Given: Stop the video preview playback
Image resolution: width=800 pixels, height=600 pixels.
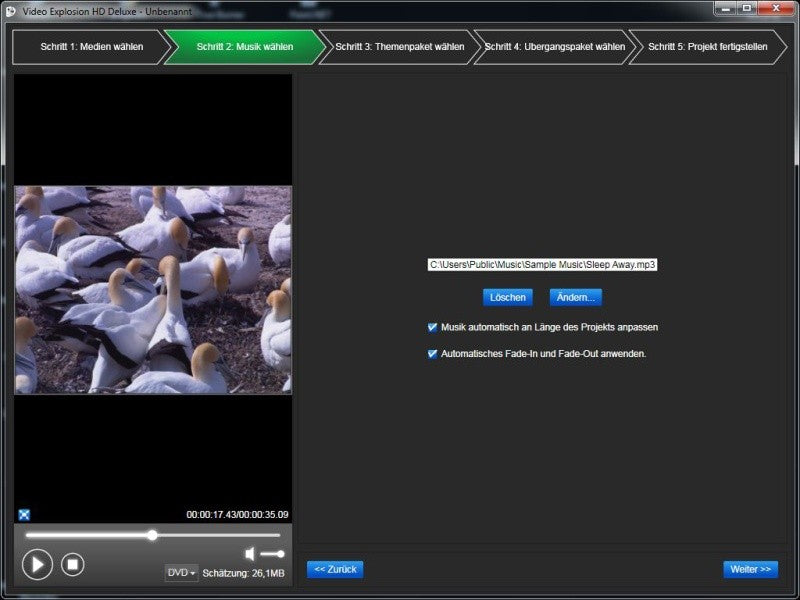Looking at the screenshot, I should click(73, 564).
